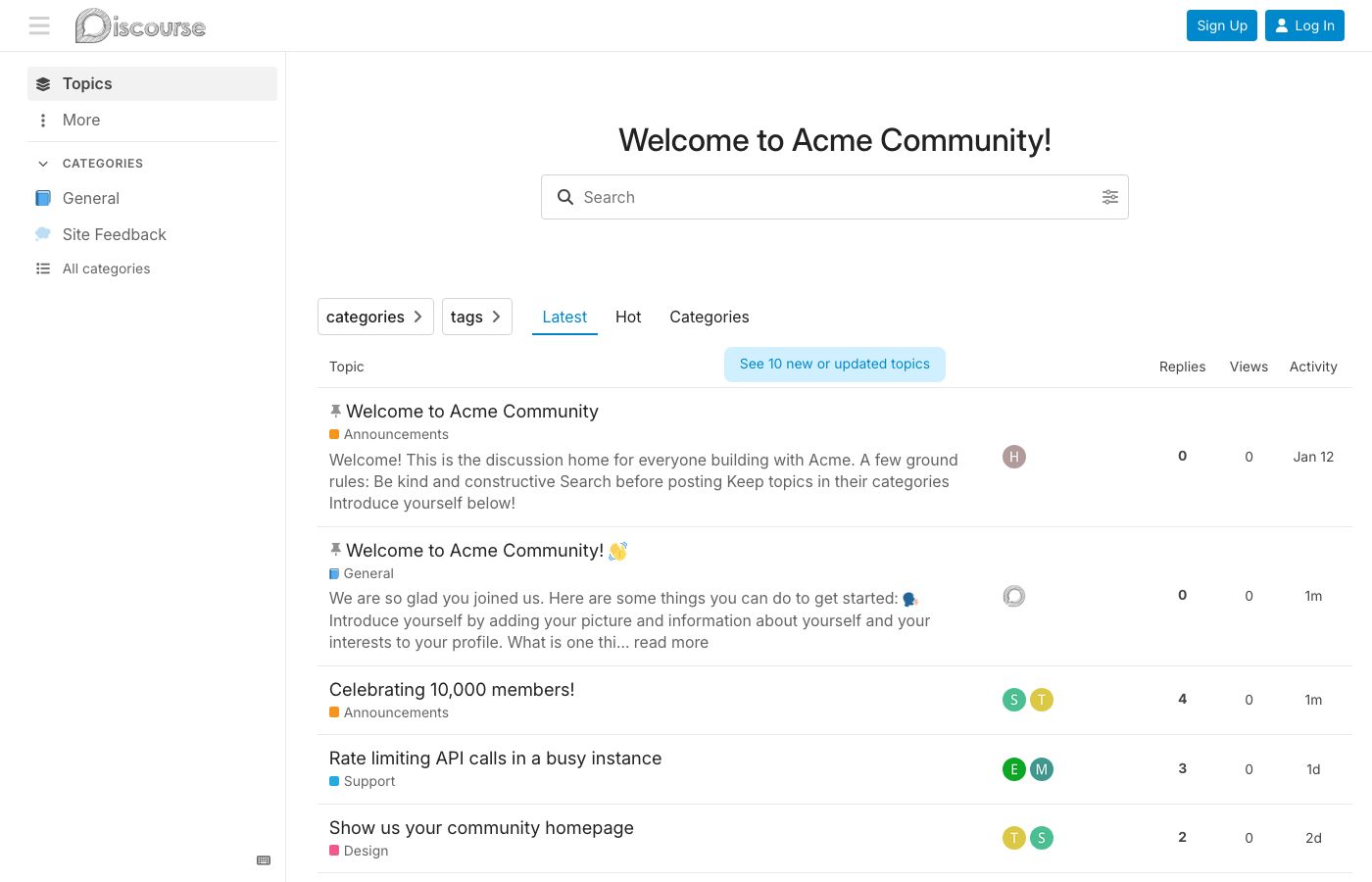
Task: Open avatar E on Rate limiting topic
Action: [x=1014, y=769]
